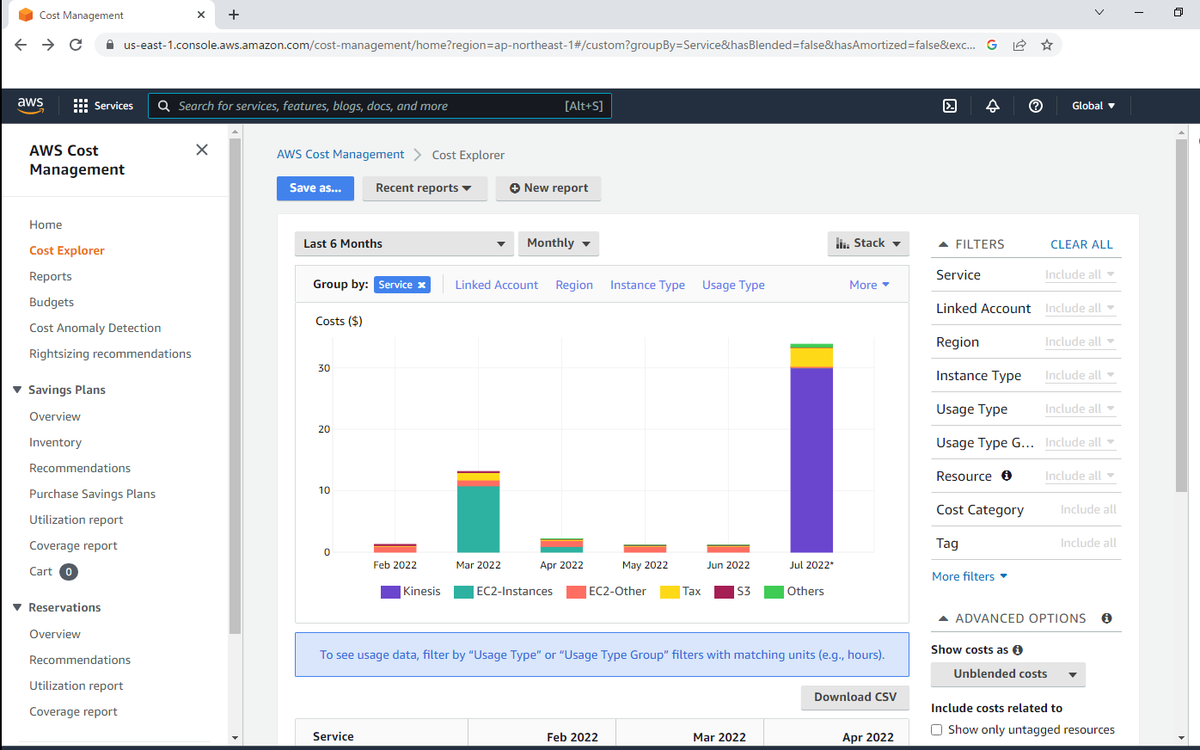Focus the AWS services search box
Image resolution: width=1200 pixels, height=750 pixels.
379,106
